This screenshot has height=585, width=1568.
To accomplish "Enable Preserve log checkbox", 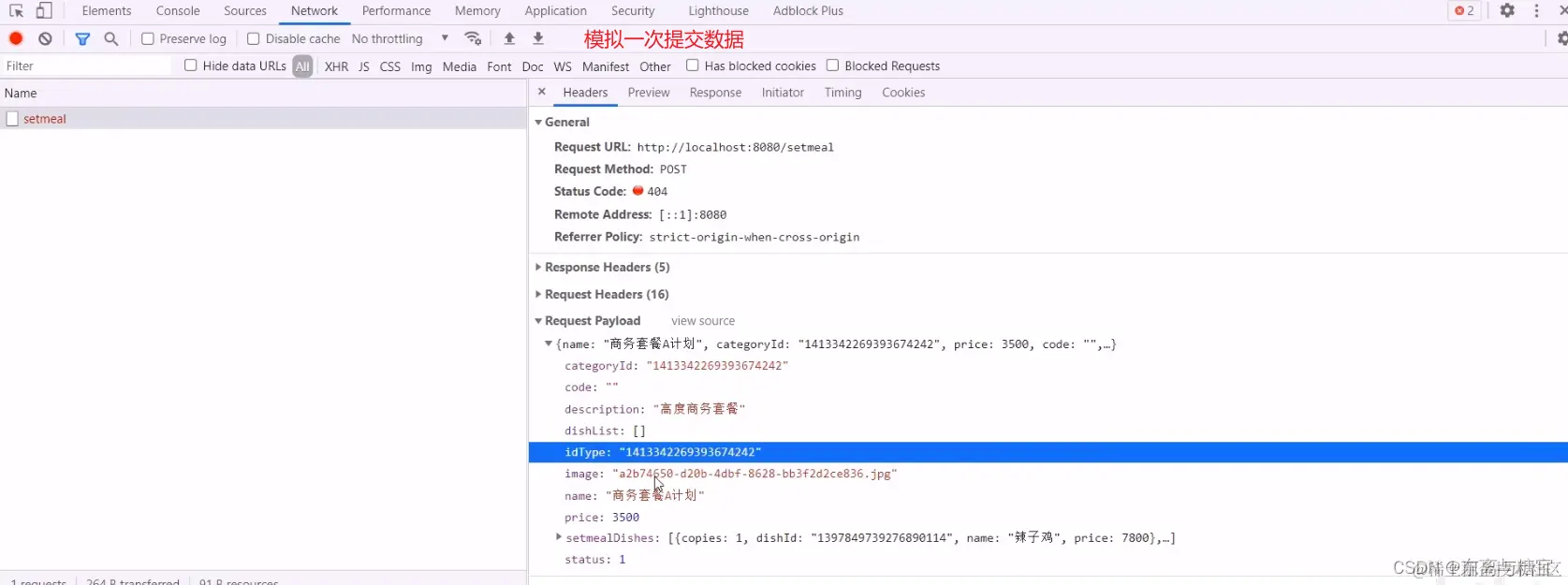I will [x=148, y=38].
